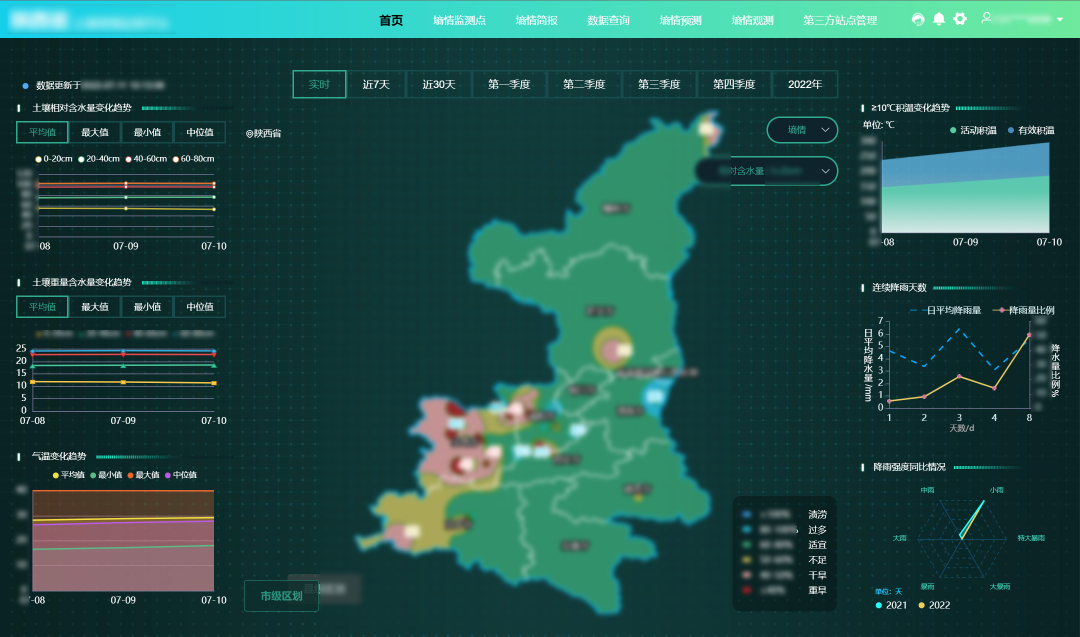Click the user profile avatar icon
Screen dimensions: 1080x637
[x=986, y=18]
